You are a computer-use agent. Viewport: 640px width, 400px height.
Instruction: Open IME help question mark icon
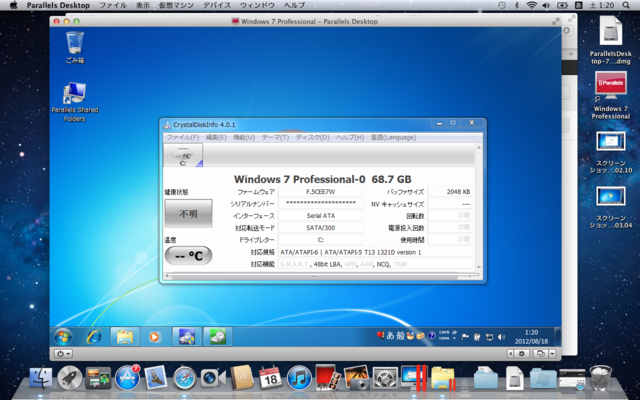point(432,336)
